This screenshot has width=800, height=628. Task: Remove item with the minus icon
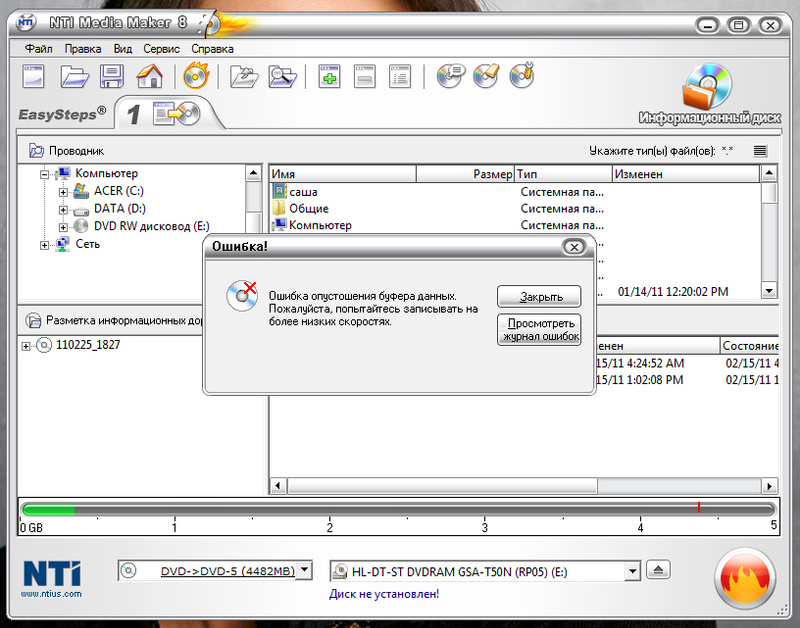(x=365, y=77)
